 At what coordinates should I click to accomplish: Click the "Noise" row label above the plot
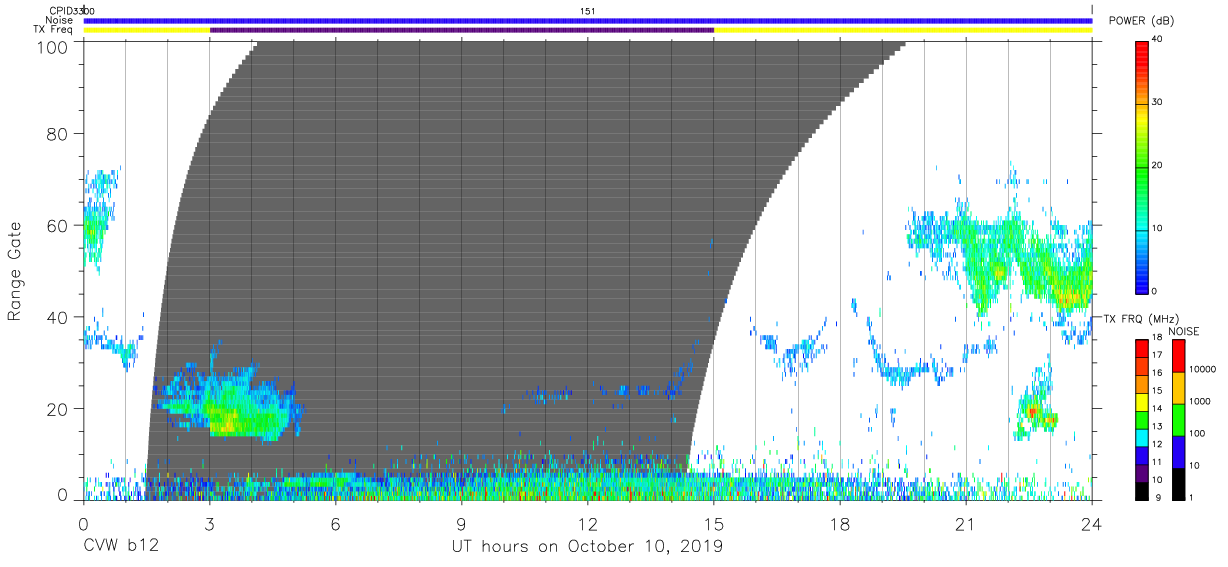click(59, 19)
